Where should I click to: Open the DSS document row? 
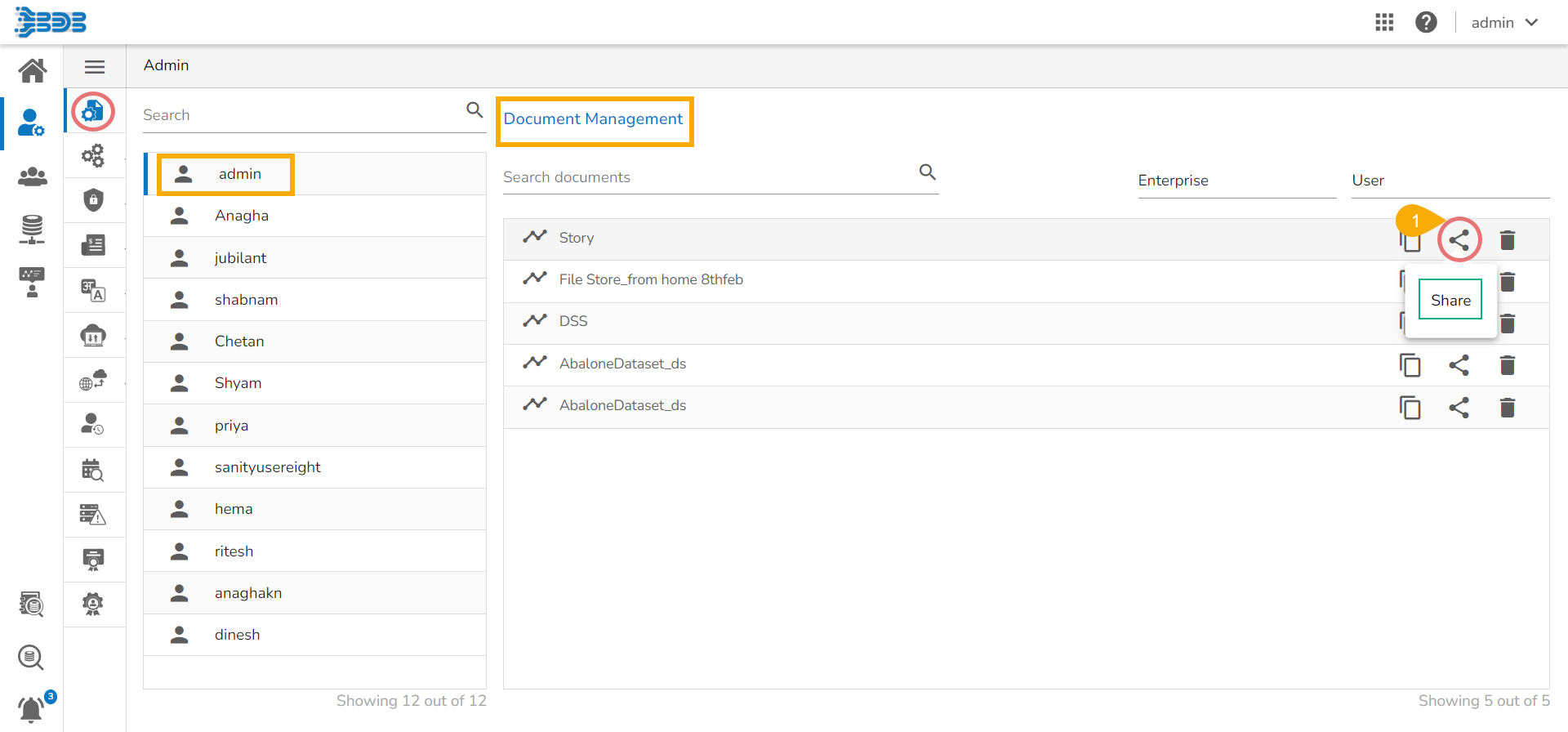(573, 321)
